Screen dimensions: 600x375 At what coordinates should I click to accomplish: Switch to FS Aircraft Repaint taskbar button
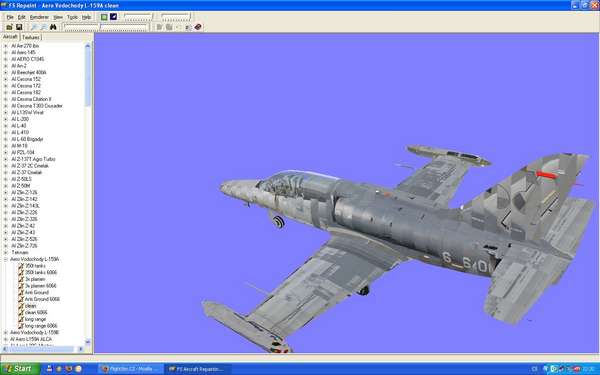[197, 369]
